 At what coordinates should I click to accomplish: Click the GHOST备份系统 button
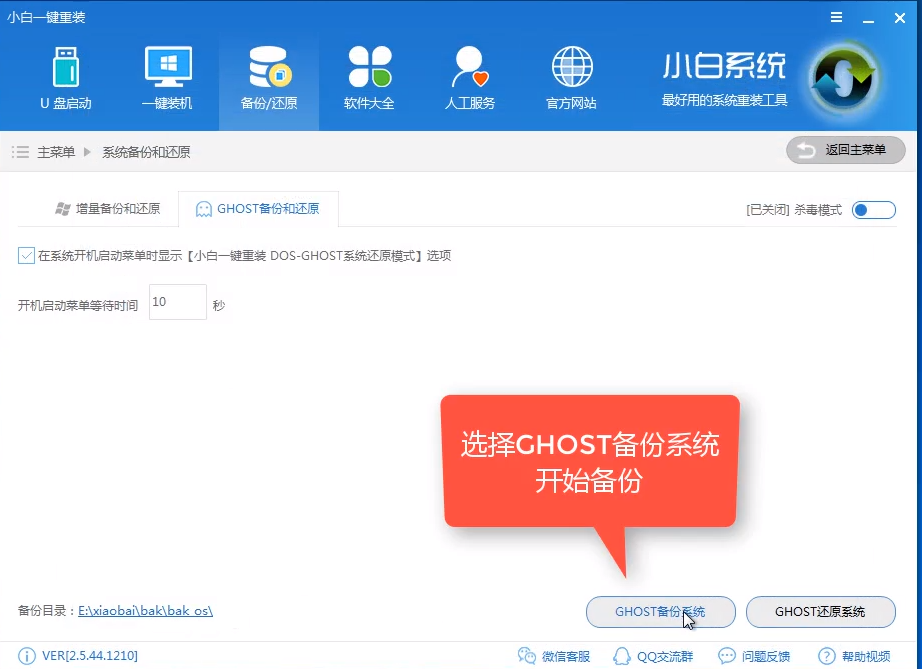(x=660, y=612)
